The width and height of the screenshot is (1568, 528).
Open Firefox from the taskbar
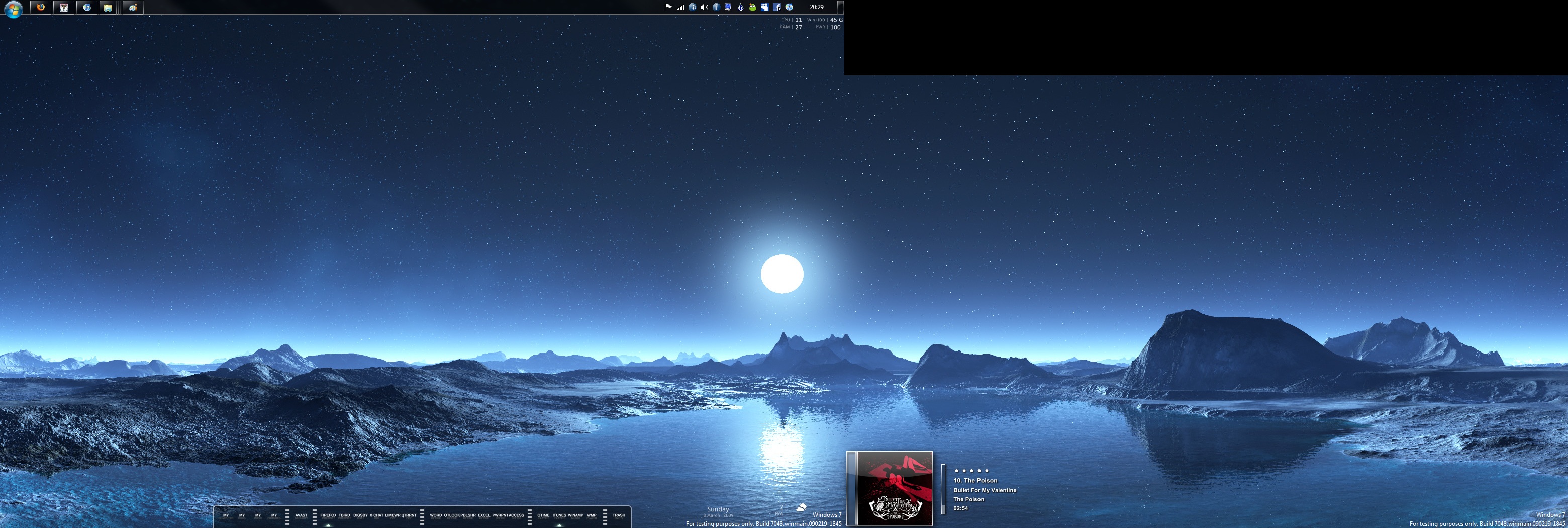(41, 8)
